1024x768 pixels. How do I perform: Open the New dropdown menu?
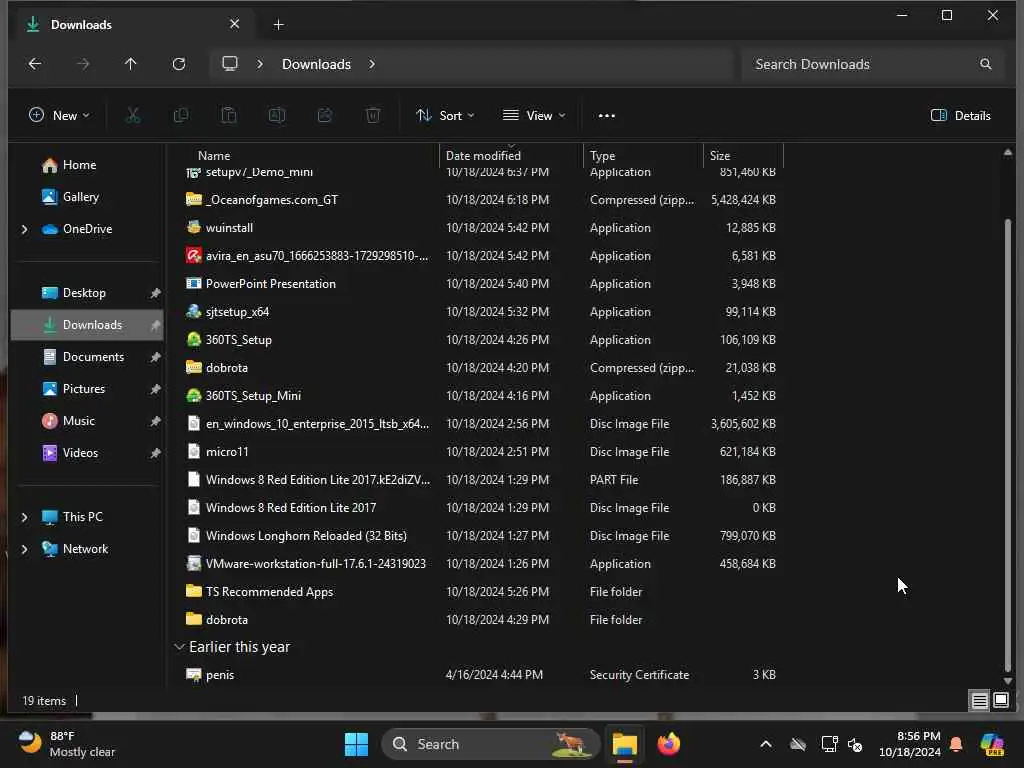[x=59, y=116]
